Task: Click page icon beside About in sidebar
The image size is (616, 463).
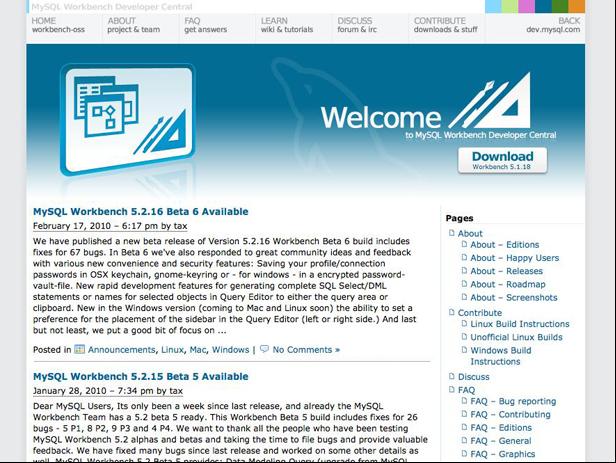Action: [x=450, y=234]
